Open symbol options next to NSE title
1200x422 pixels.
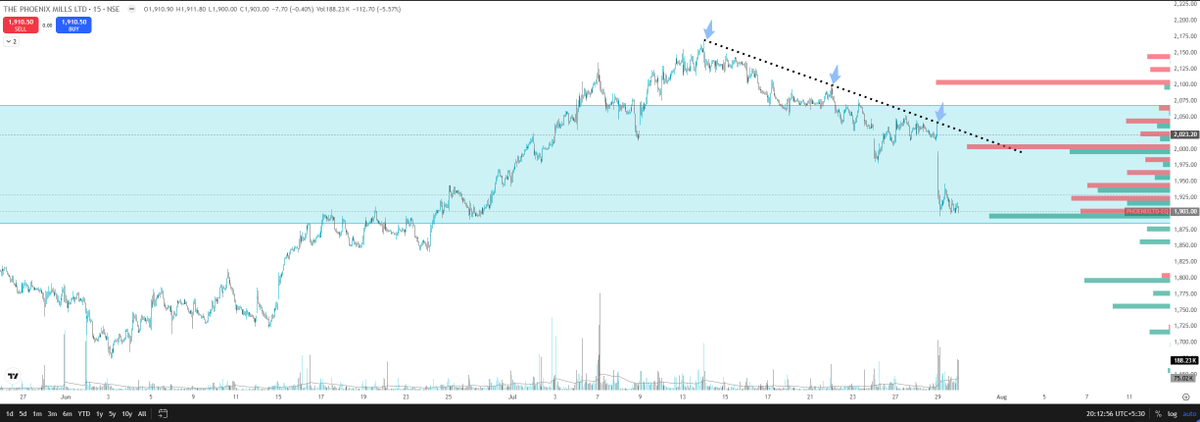tap(133, 7)
